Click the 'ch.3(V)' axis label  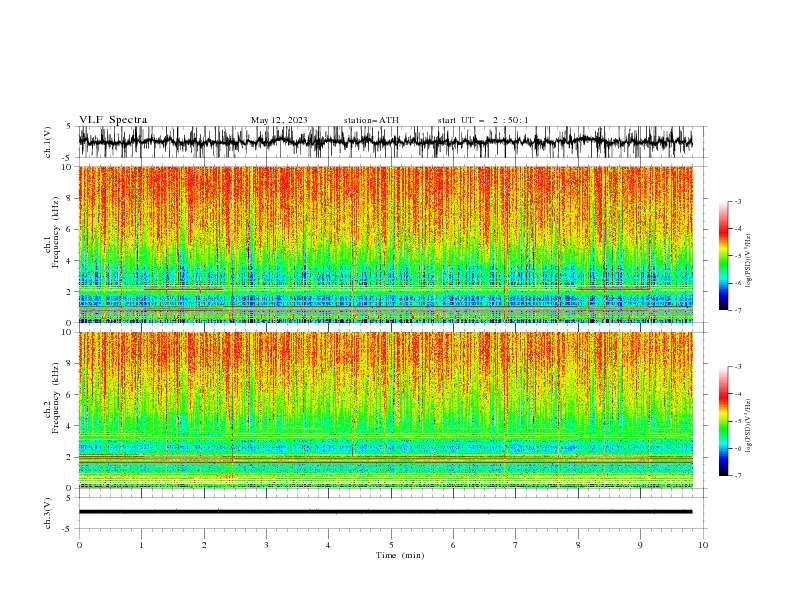click(x=48, y=513)
